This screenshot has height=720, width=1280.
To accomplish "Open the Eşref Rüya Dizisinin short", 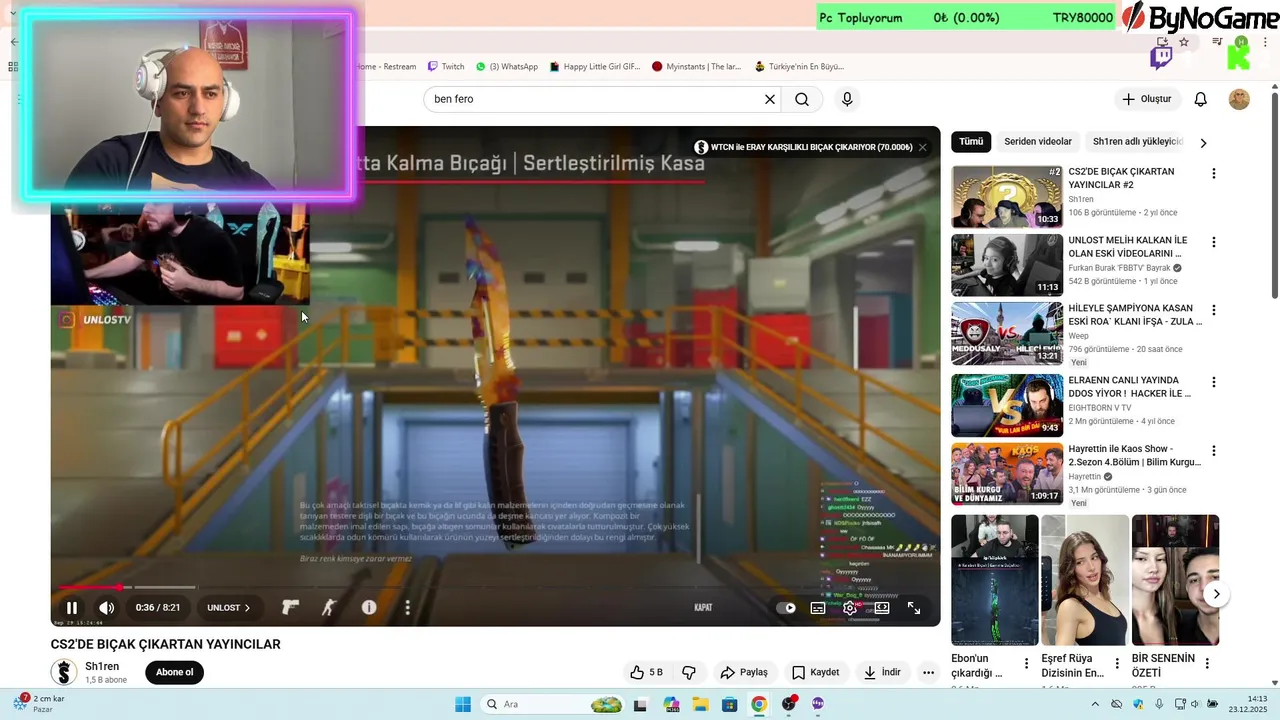I will [x=1085, y=580].
